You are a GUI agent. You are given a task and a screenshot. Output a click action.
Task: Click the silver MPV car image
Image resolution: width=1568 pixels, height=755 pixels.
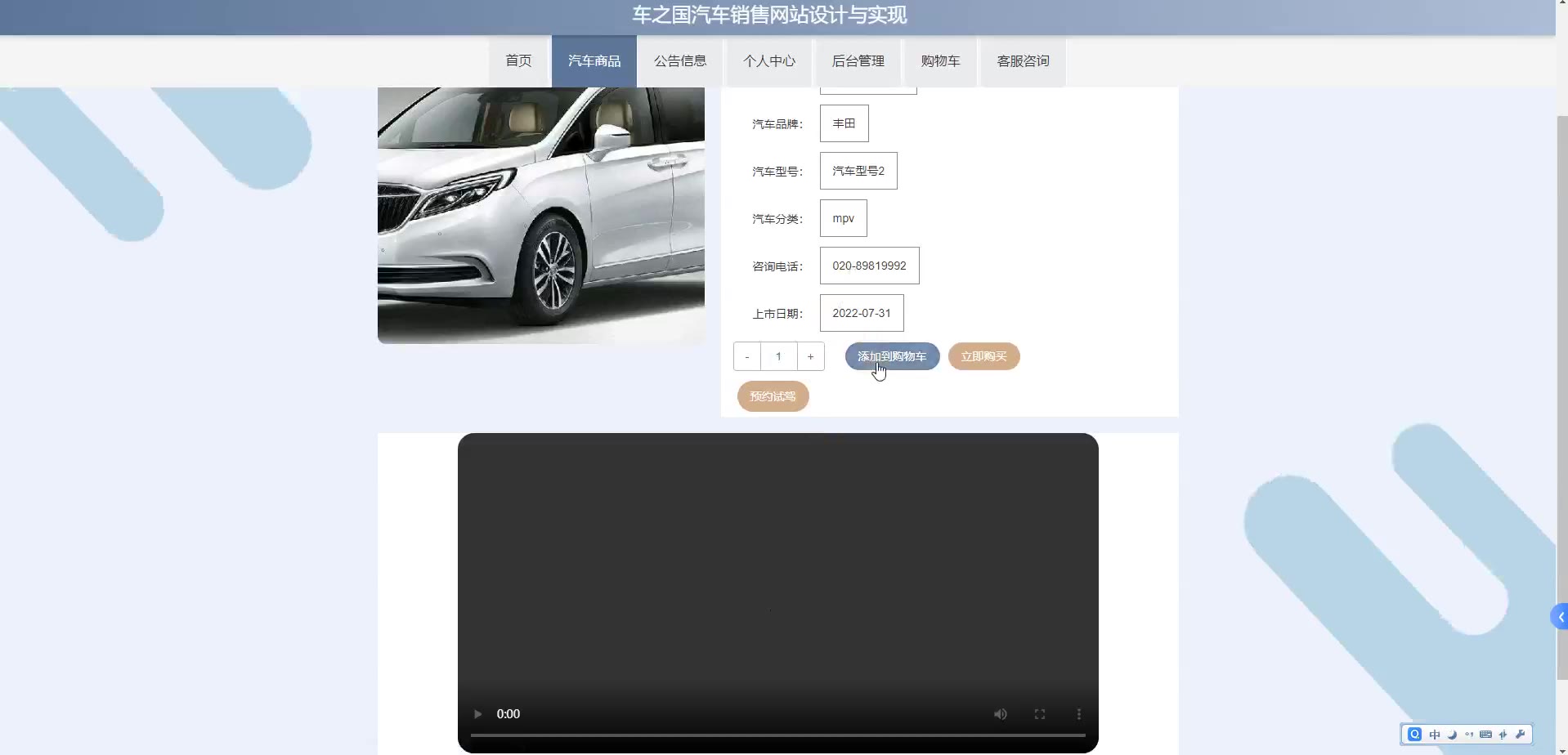541,216
